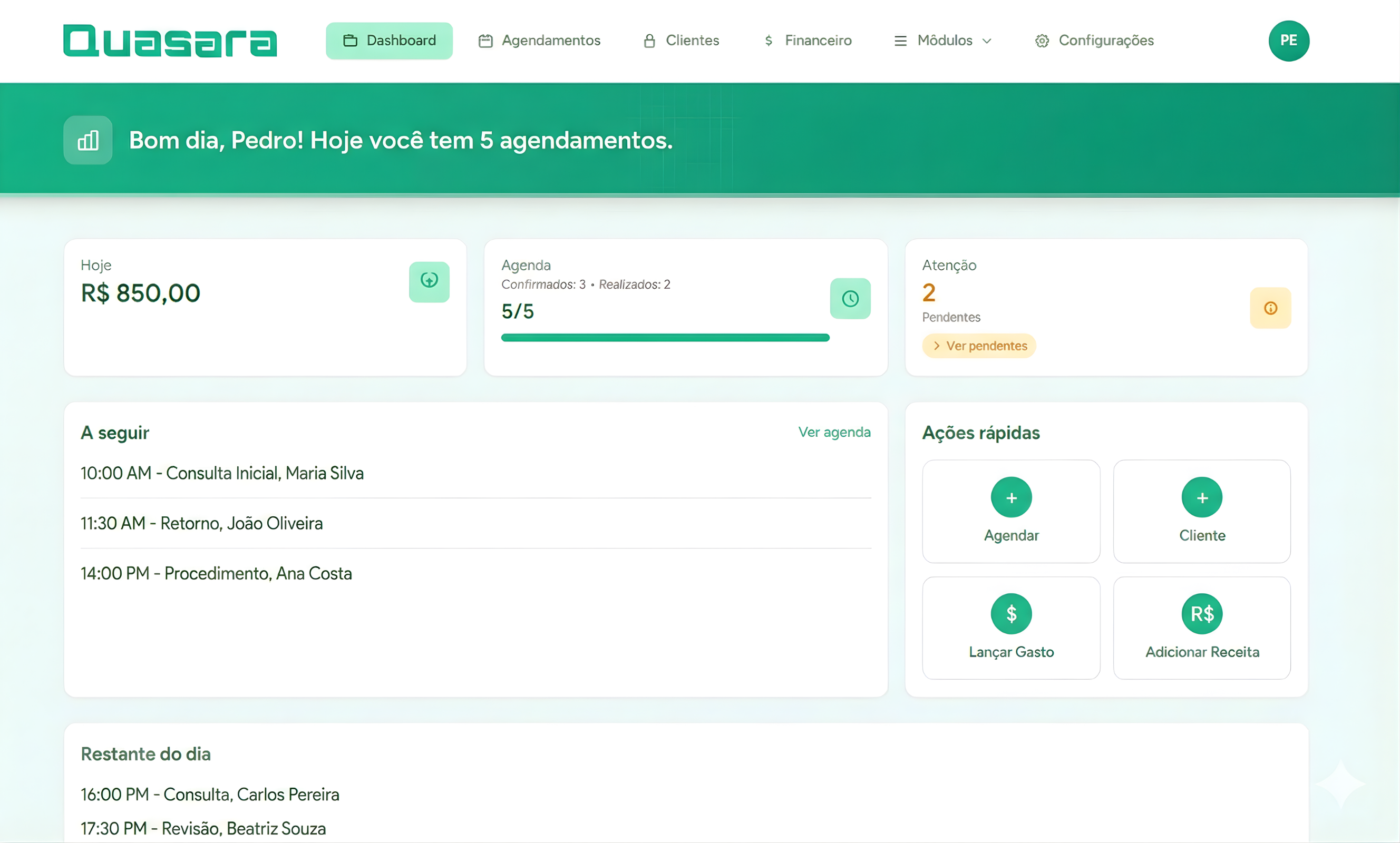Select the Lançar Gasto dollar icon
This screenshot has height=843, width=1400.
coord(1011,613)
